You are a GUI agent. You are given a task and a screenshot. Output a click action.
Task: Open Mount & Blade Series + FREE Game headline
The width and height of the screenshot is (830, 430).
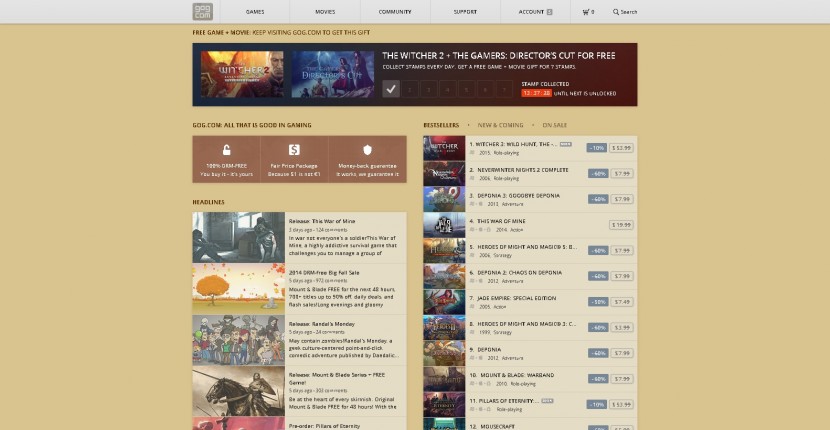(337, 379)
